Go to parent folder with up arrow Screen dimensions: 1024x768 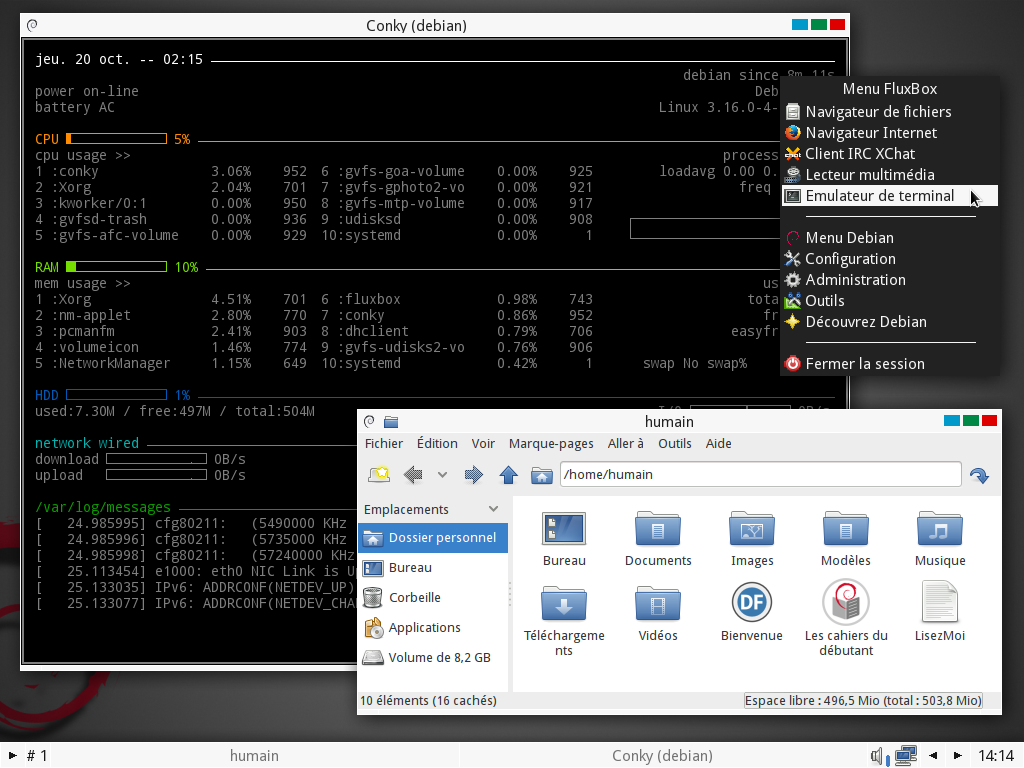508,475
